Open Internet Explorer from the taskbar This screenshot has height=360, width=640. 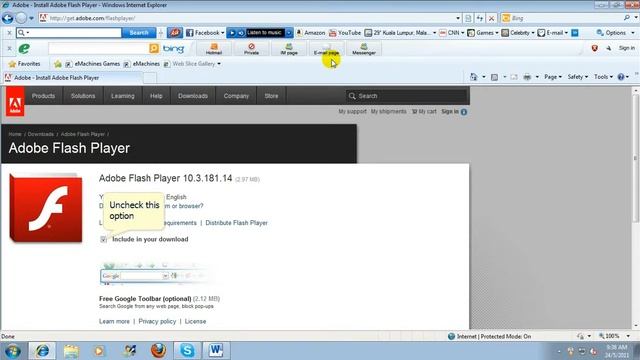tap(42, 351)
